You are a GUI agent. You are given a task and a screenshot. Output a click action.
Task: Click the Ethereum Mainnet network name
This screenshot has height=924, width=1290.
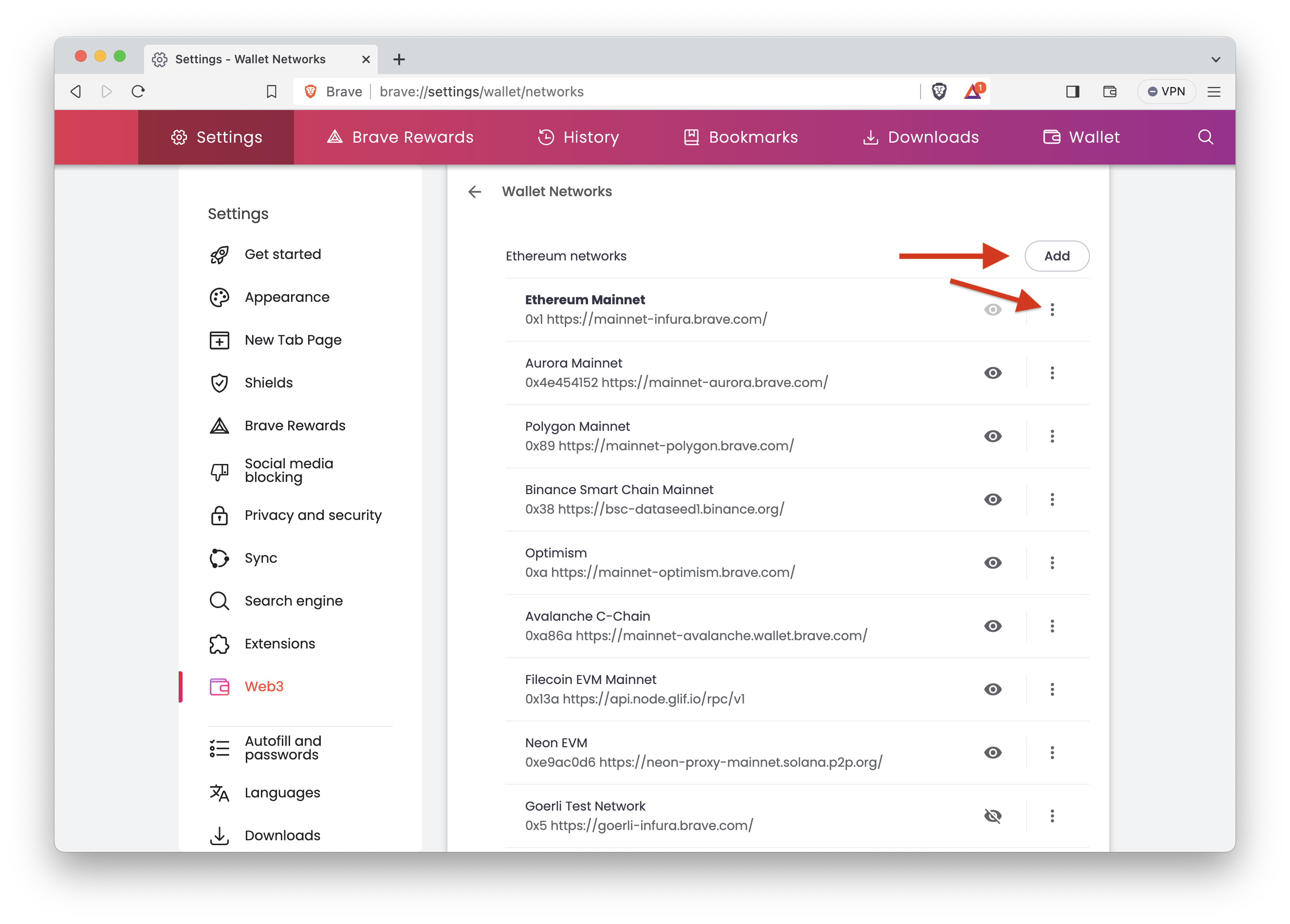[x=585, y=300]
